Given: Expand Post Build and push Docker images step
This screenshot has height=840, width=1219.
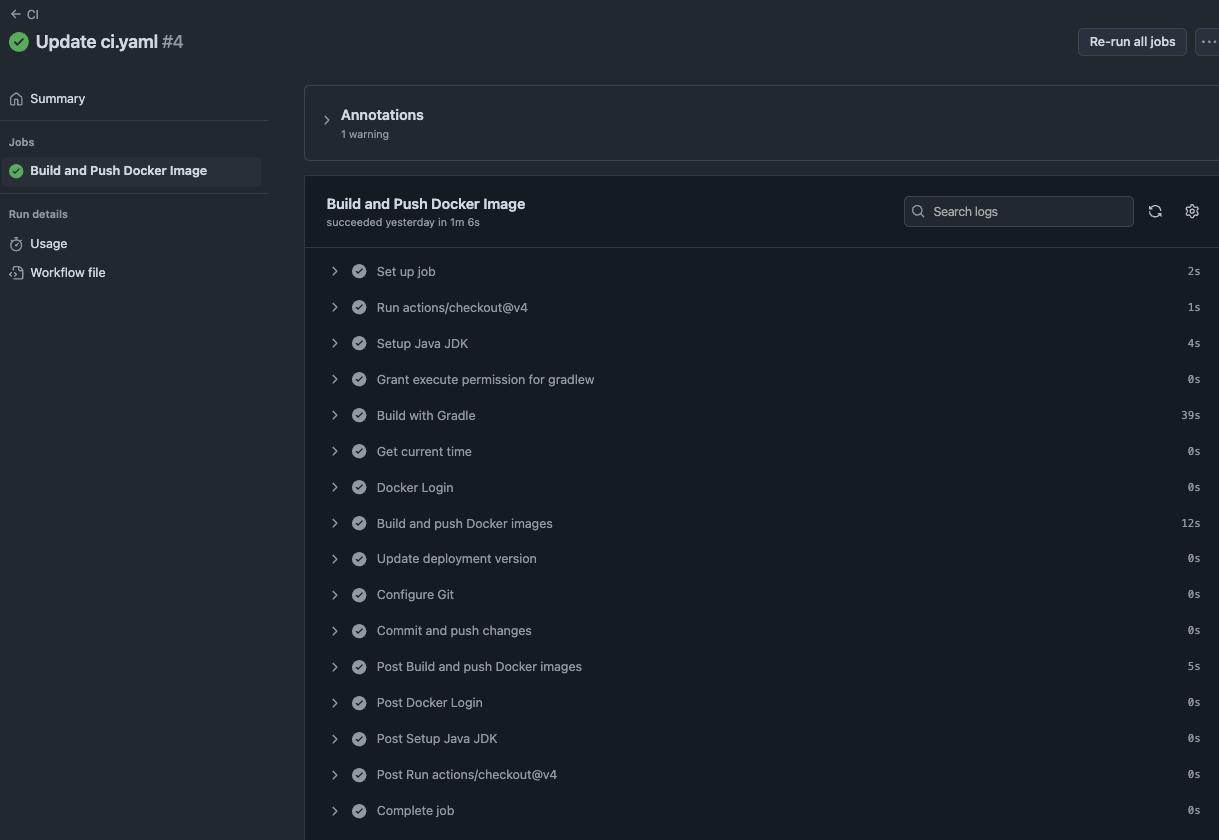Looking at the screenshot, I should (x=335, y=667).
